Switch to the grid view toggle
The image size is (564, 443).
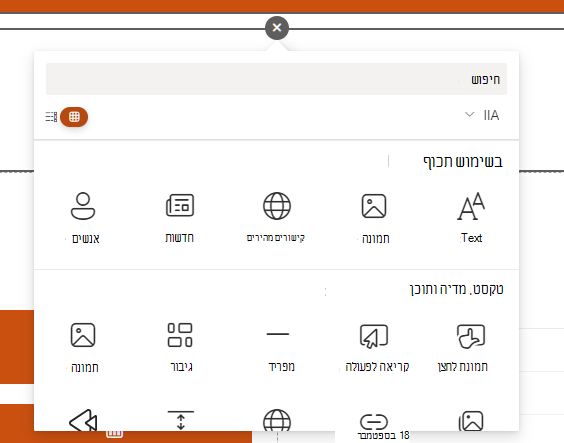click(74, 117)
